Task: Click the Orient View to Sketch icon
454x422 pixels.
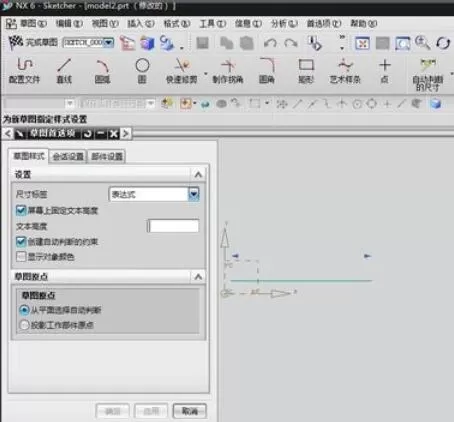Action: click(127, 43)
